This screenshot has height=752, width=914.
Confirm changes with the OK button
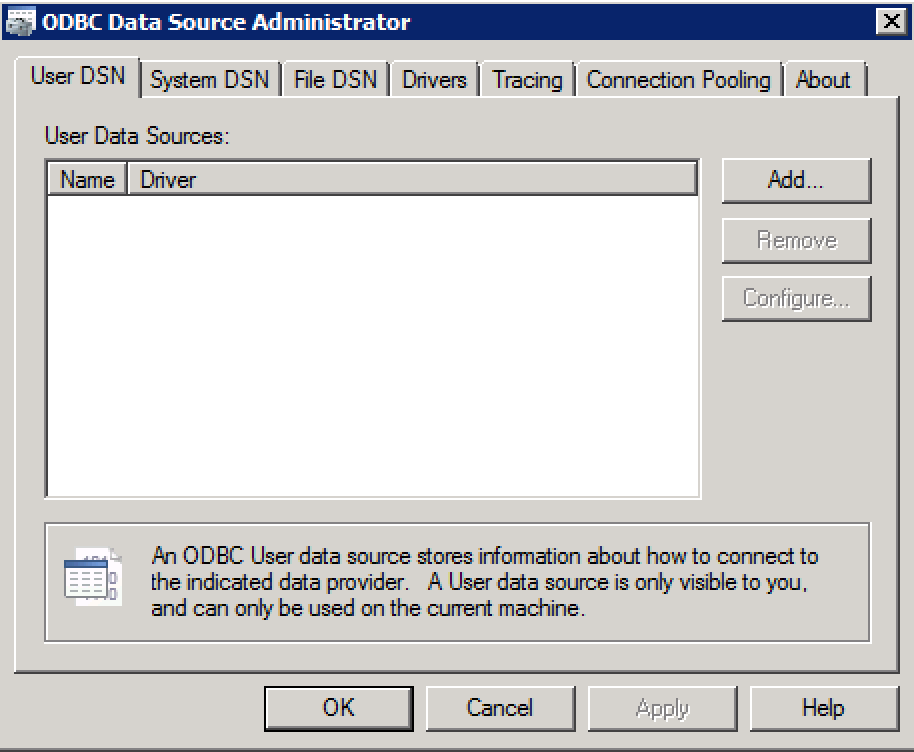point(338,708)
